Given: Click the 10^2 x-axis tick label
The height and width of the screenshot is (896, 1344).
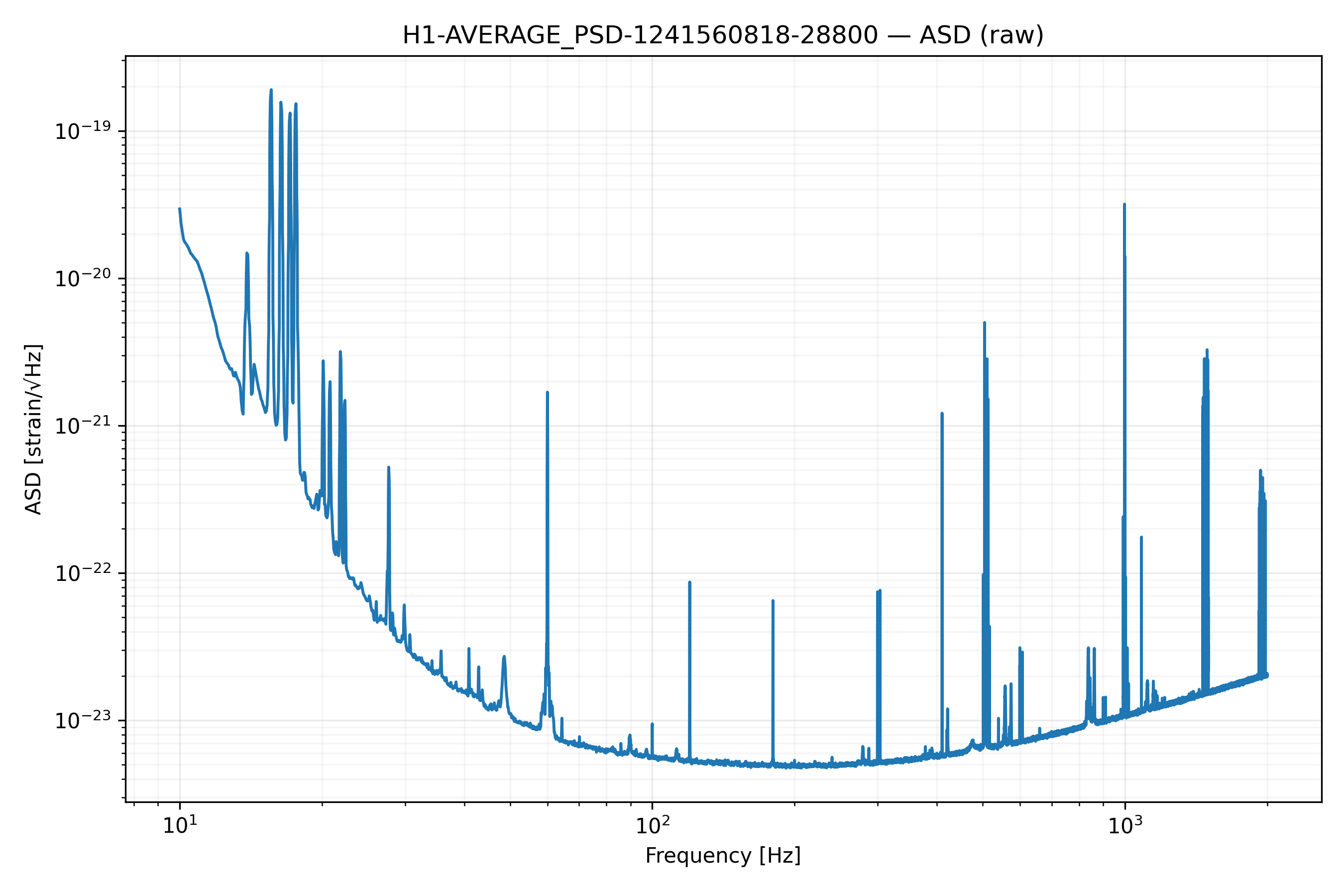Looking at the screenshot, I should (x=653, y=825).
